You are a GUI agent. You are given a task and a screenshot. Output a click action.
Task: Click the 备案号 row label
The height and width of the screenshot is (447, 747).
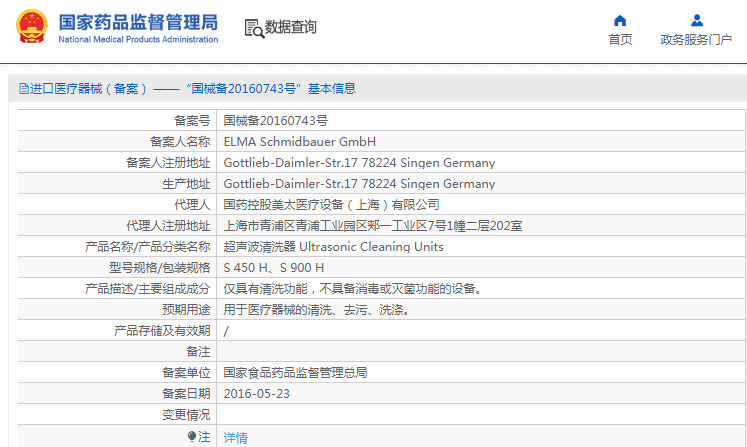click(x=192, y=121)
